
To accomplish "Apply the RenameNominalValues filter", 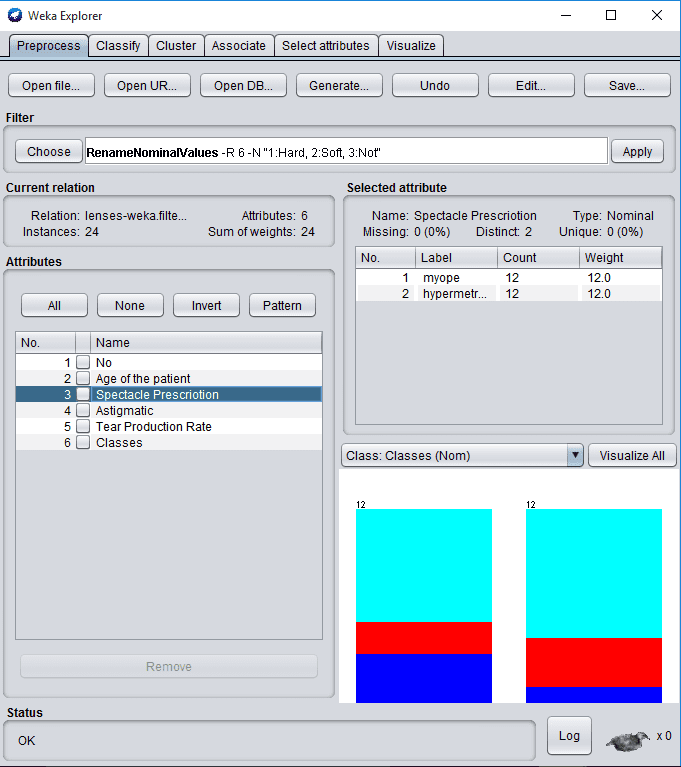I will pos(637,152).
